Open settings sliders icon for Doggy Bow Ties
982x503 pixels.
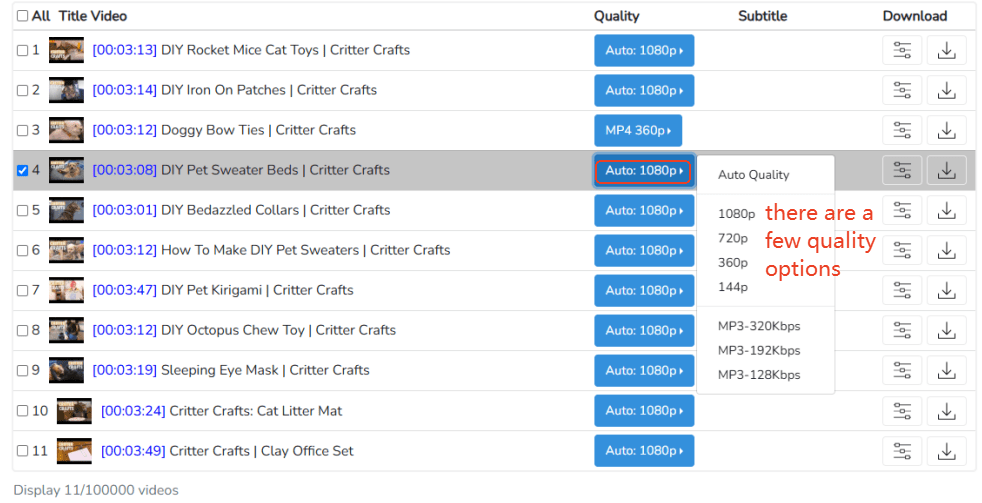tap(902, 130)
